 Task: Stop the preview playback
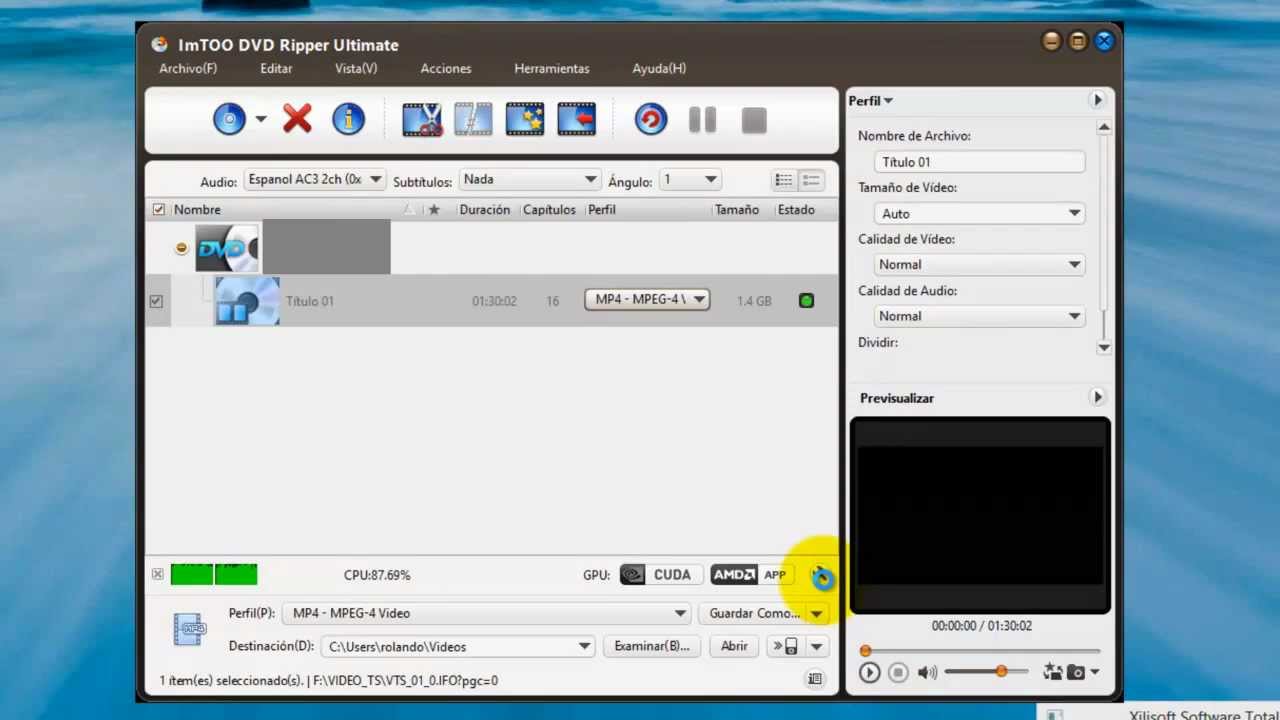pos(898,673)
